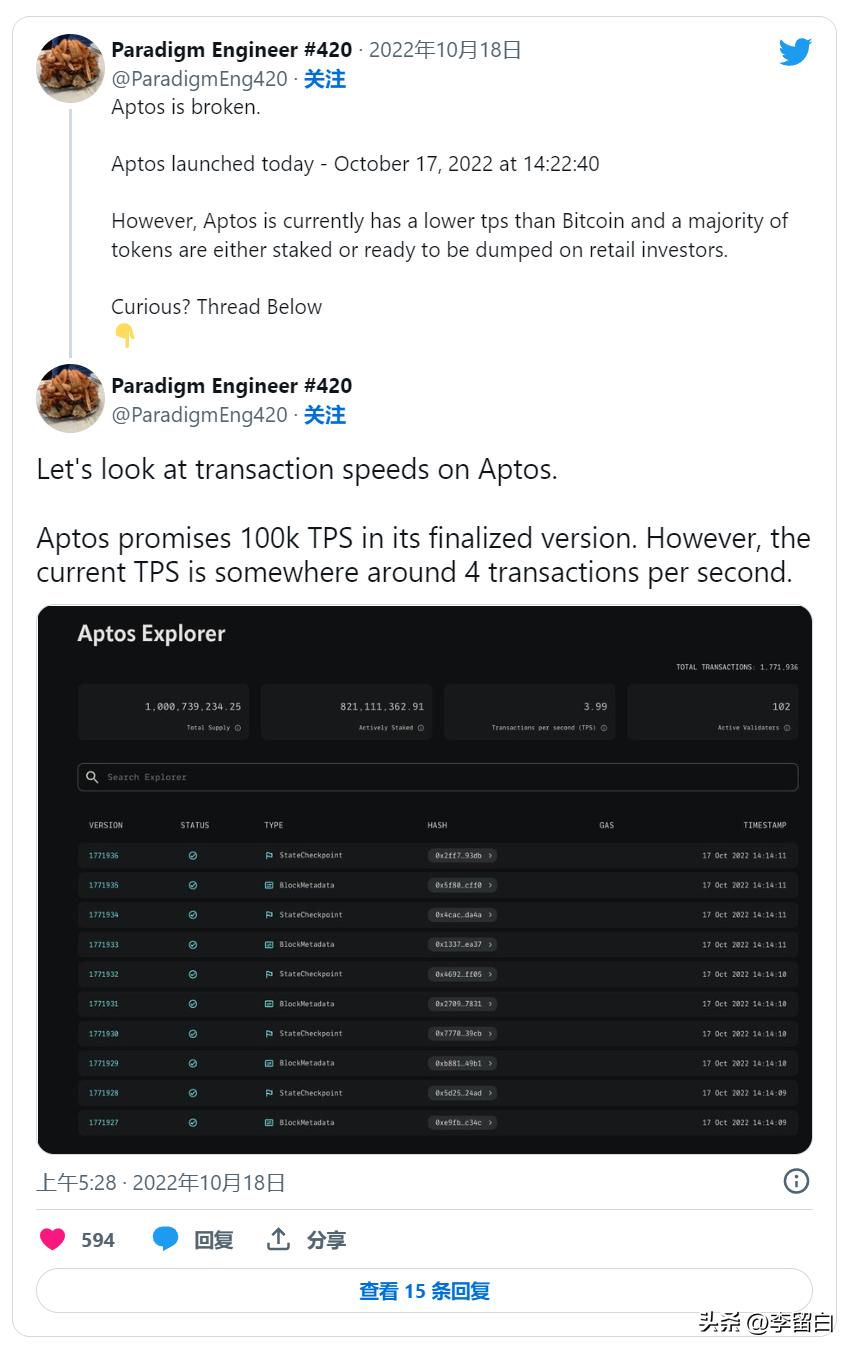The image size is (853, 1352).
Task: Click the version number 1771936 link
Action: click(105, 855)
